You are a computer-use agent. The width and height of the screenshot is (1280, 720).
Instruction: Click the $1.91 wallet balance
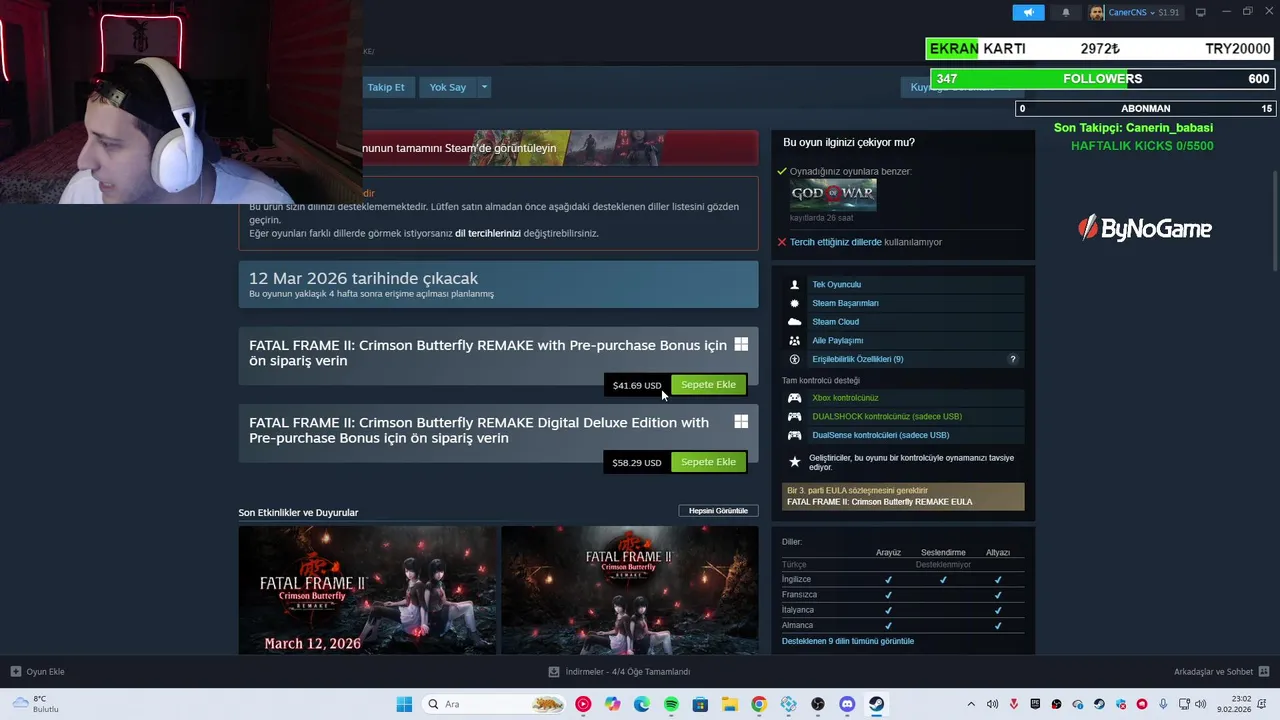[x=1168, y=13]
